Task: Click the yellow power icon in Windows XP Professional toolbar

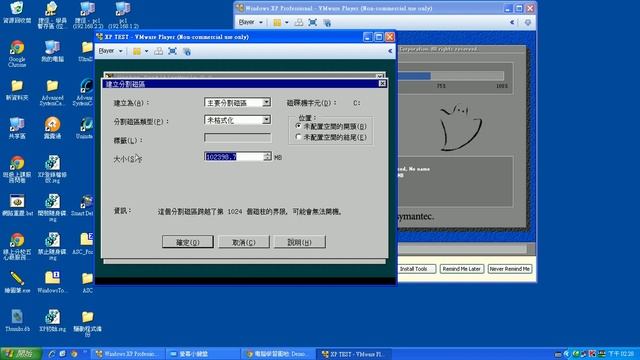Action: click(x=277, y=22)
